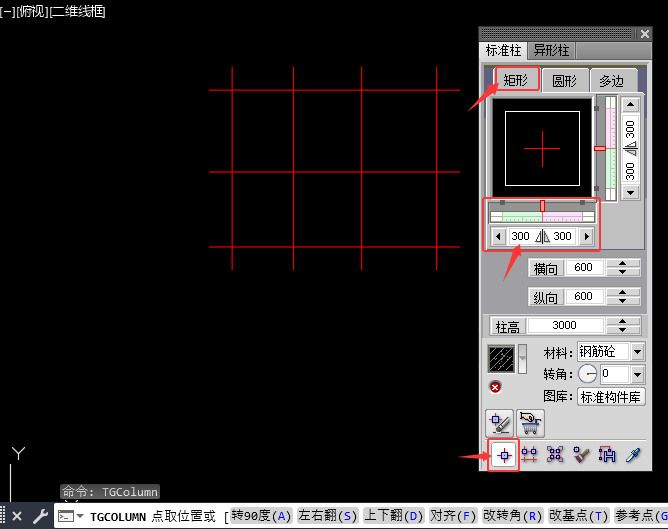The height and width of the screenshot is (529, 668).
Task: Open the recent commands list in command line
Action: point(80,516)
